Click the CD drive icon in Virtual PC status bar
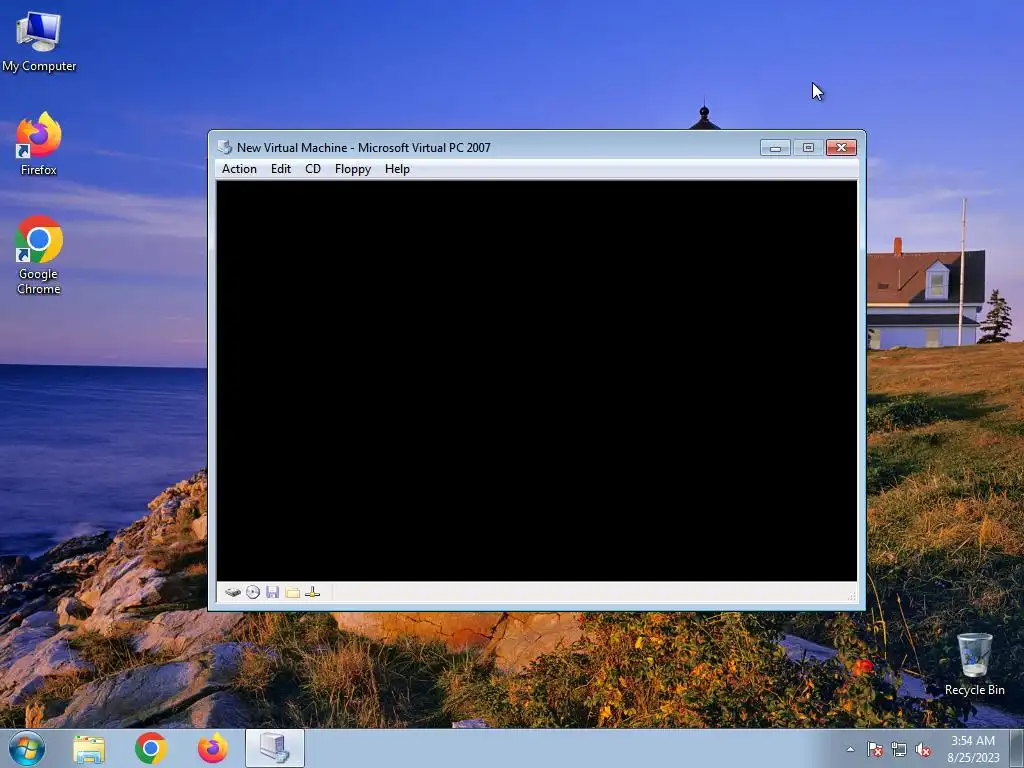 point(253,592)
